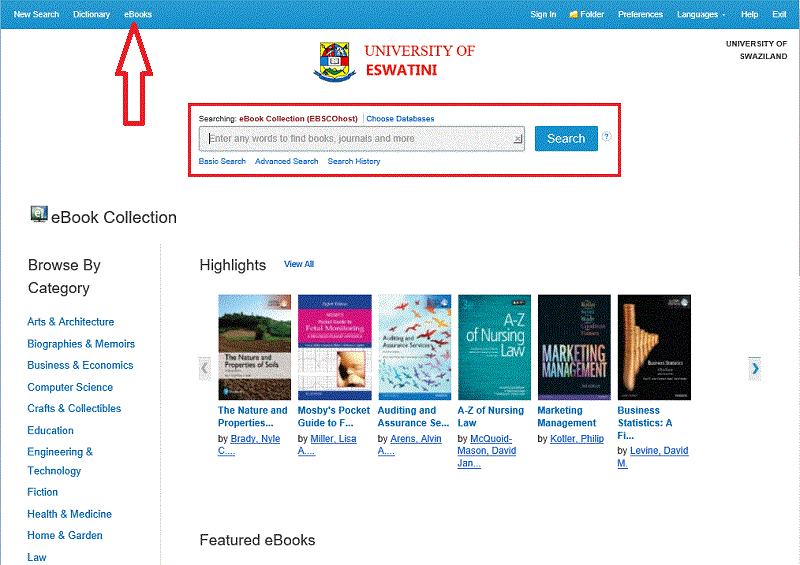Select eBooks in the top menu

click(x=138, y=14)
